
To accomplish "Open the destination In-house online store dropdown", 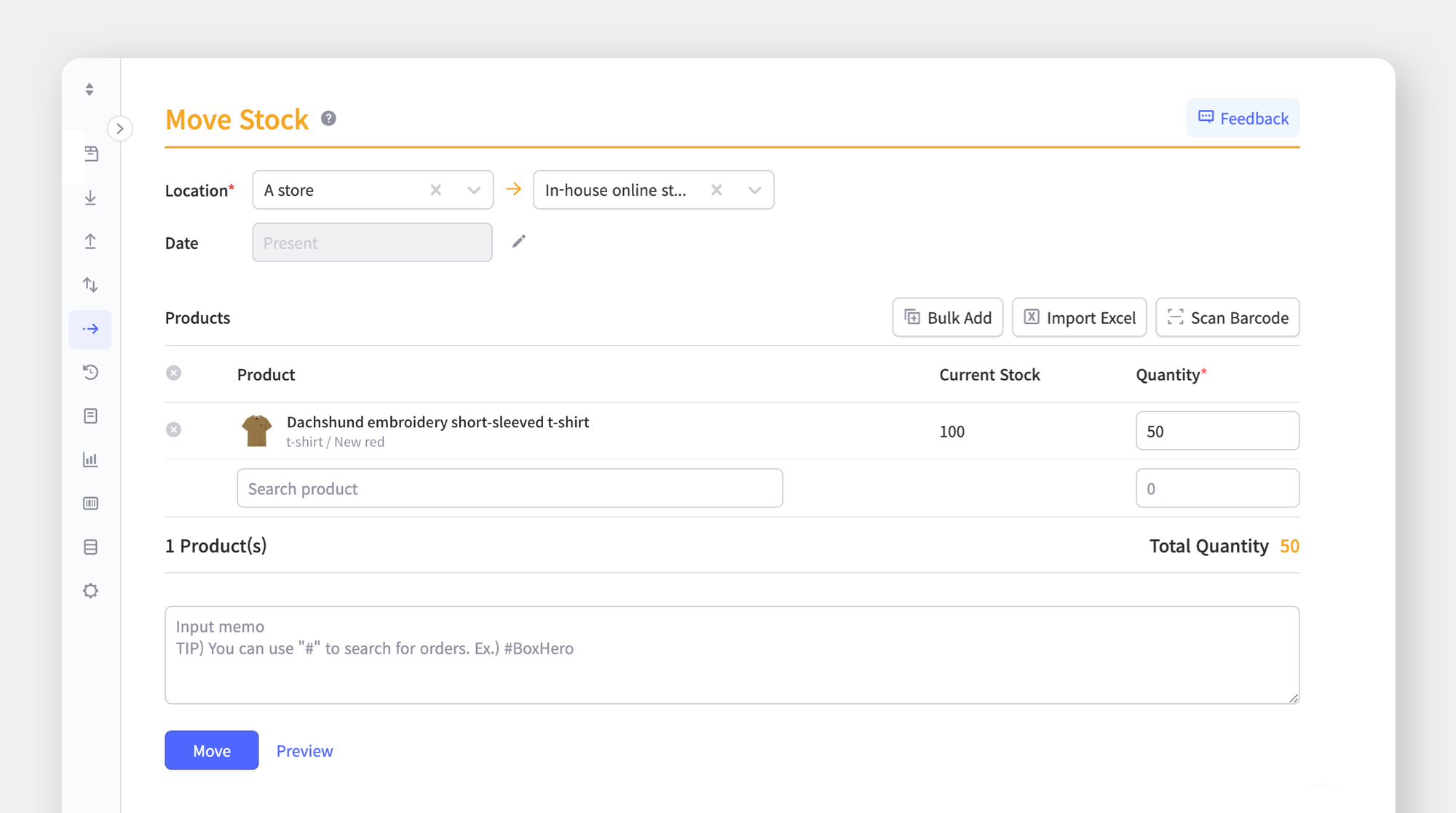I will tap(753, 189).
